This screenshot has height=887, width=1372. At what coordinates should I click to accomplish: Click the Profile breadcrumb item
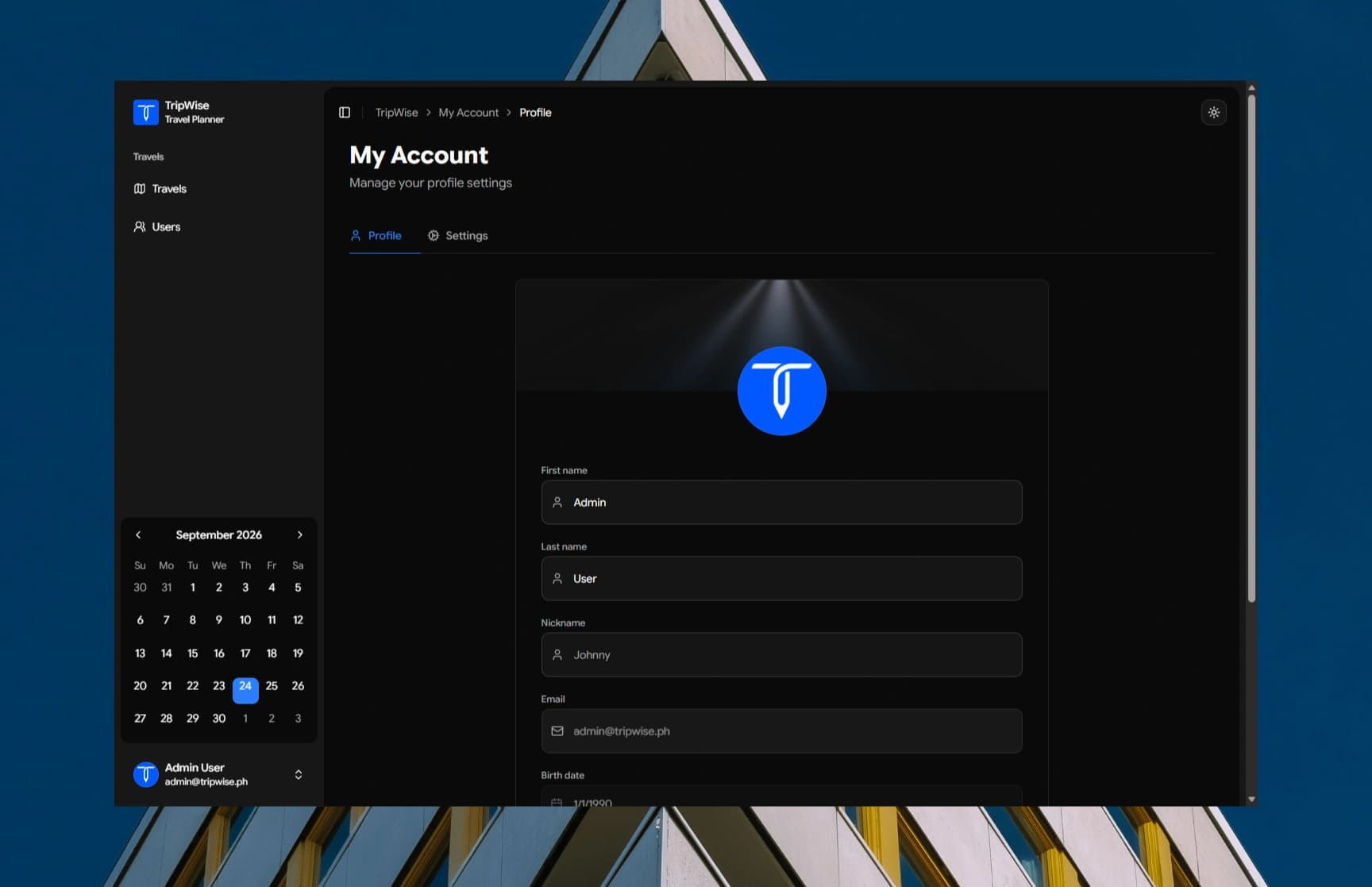pos(535,113)
